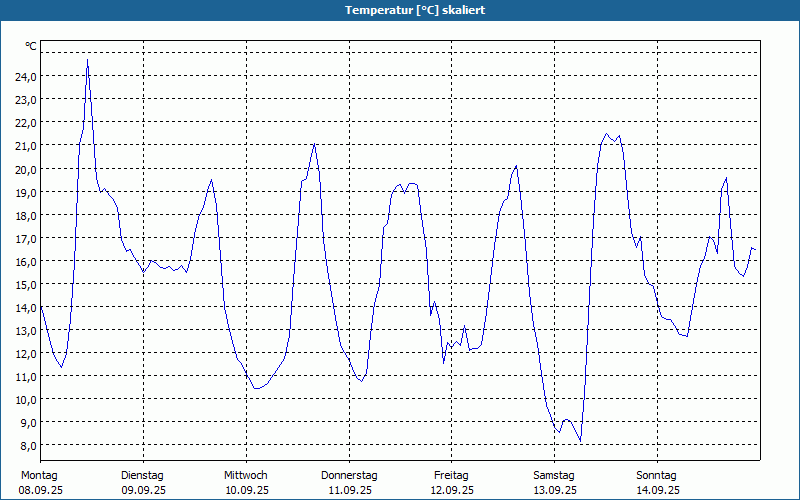
Task: Select the 10,0 y-axis value
Action: [x=26, y=399]
